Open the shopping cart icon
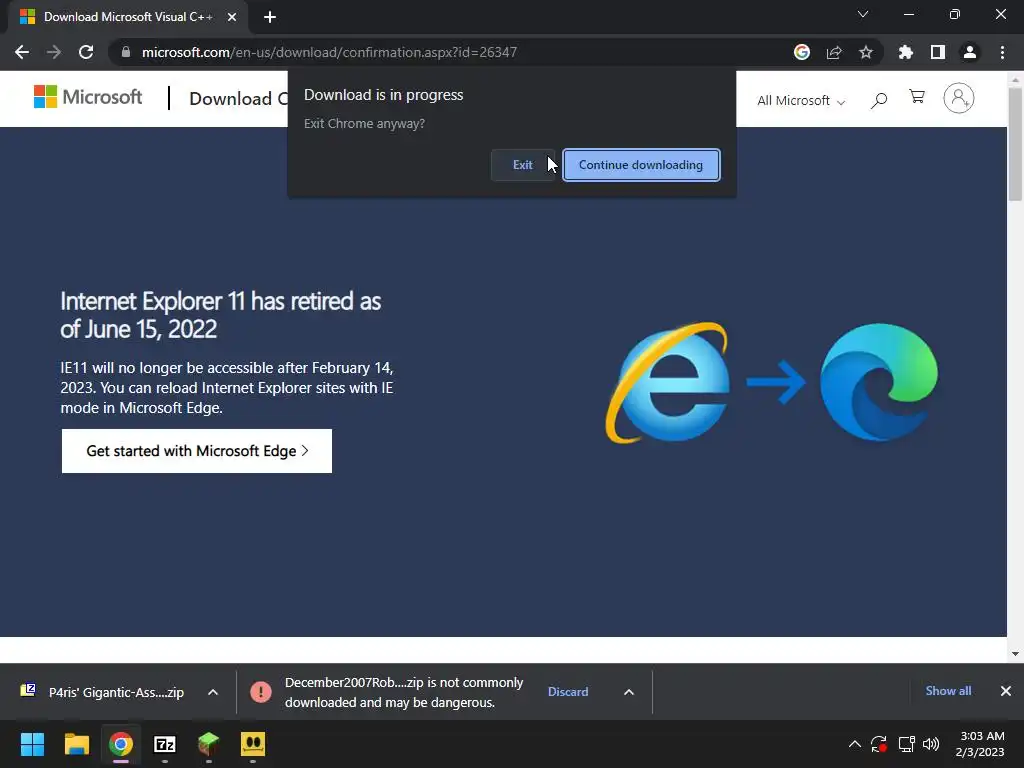This screenshot has height=768, width=1024. [917, 97]
